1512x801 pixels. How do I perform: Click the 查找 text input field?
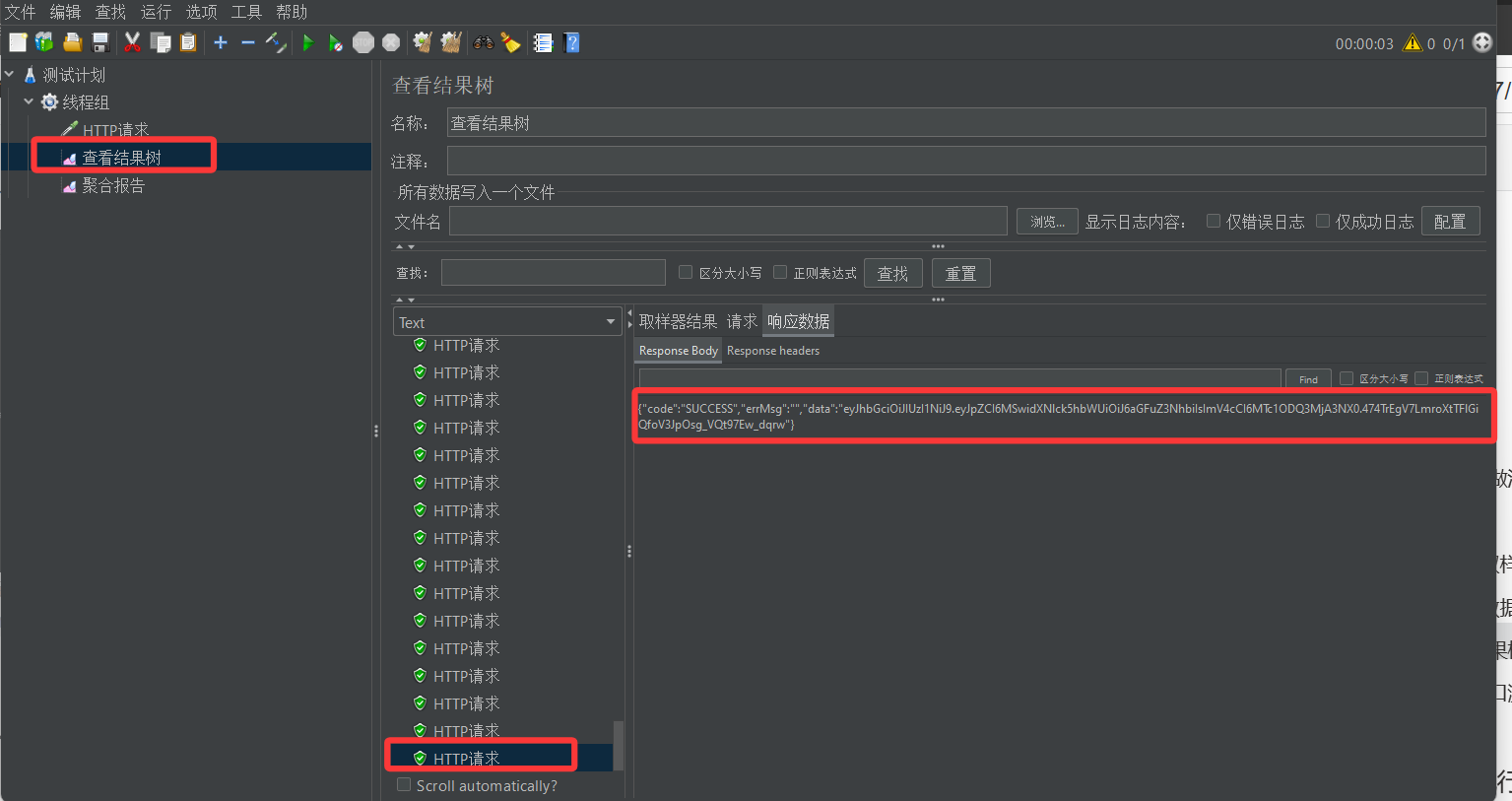point(554,272)
